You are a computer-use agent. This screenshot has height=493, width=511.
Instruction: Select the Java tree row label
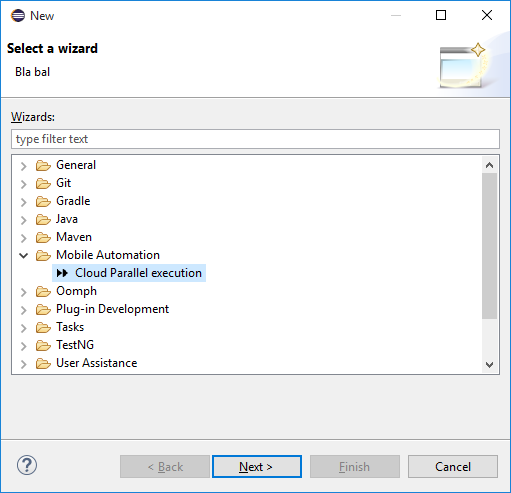coord(67,219)
